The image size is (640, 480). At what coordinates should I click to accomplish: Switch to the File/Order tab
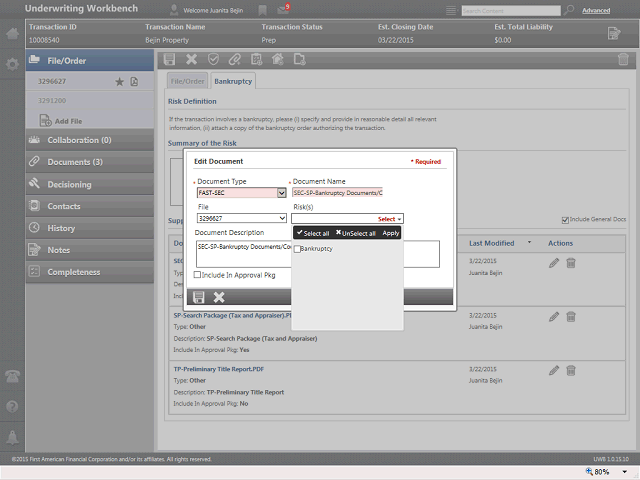pos(187,81)
